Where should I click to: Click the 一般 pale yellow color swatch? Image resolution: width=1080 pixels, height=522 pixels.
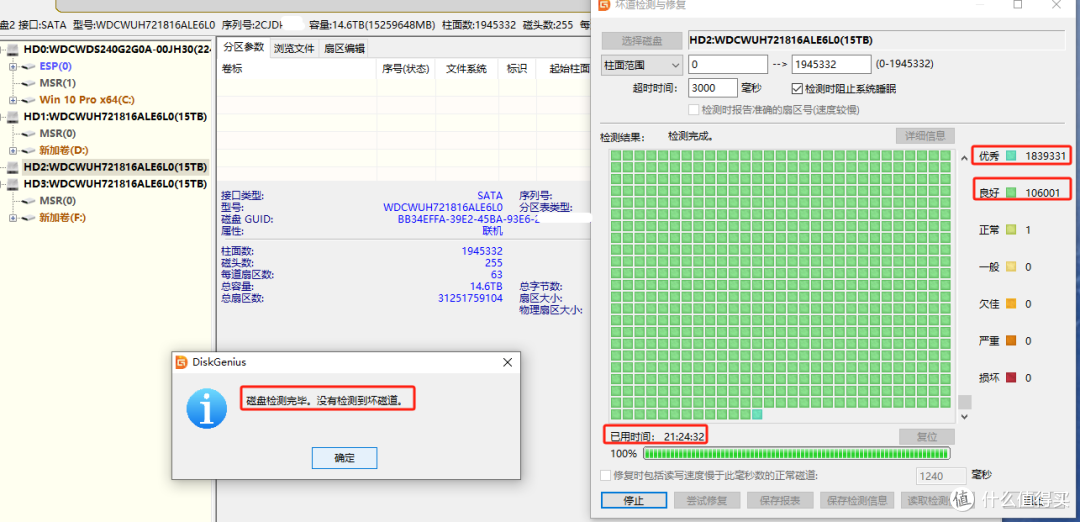tap(1010, 267)
